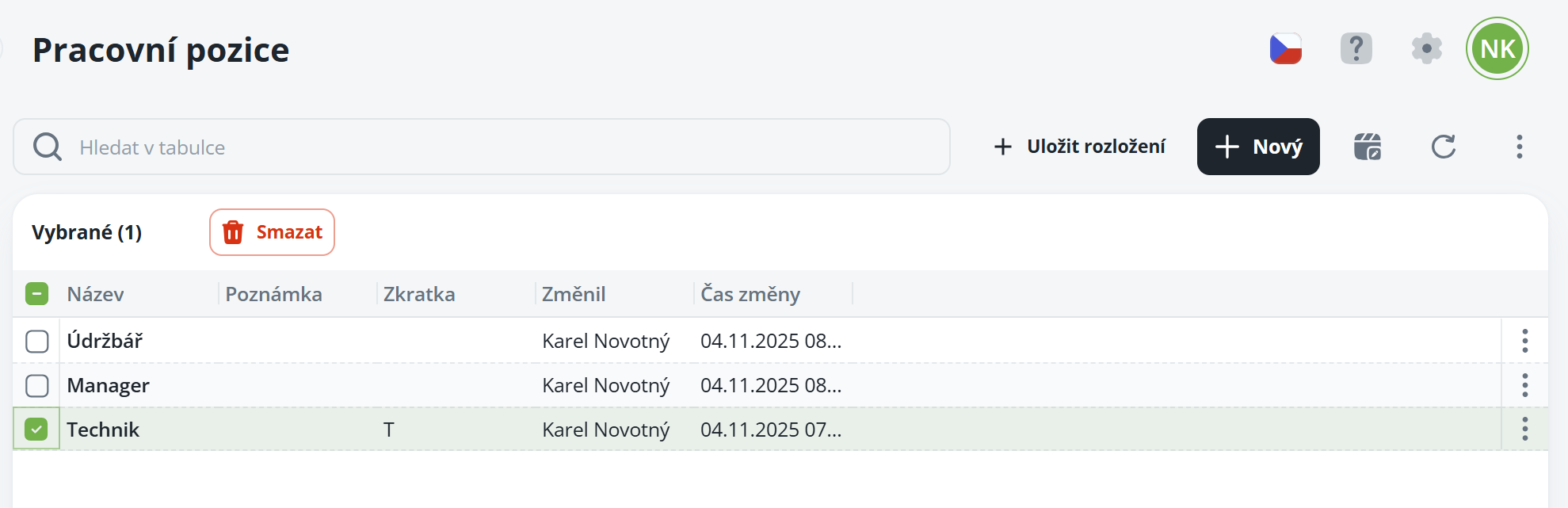Uncheck the Technik row checkbox
The width and height of the screenshot is (1568, 508).
[36, 430]
